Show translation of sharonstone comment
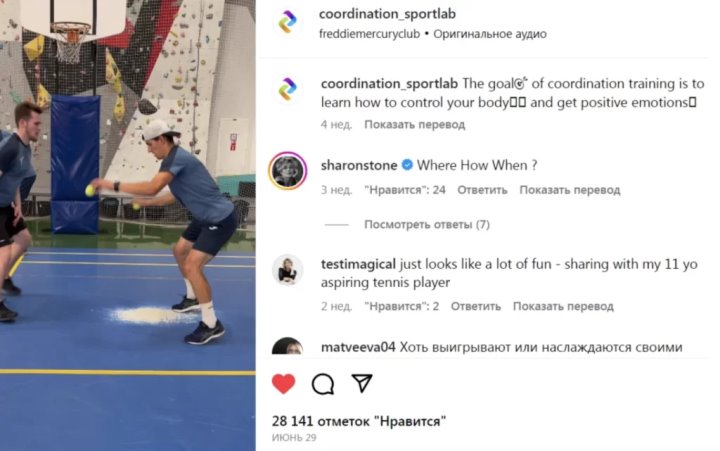 [570, 190]
